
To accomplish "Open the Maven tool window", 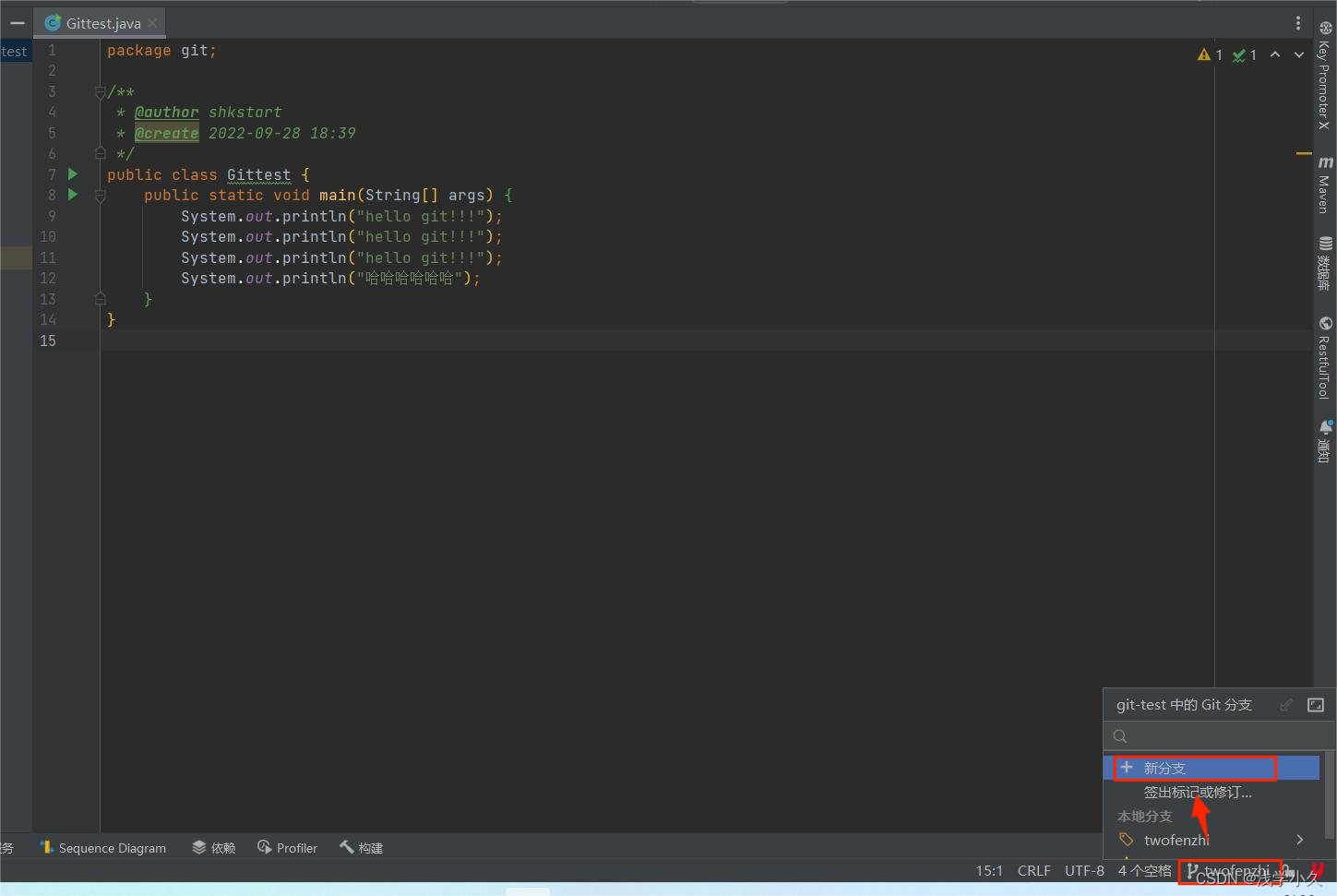I will 1325,185.
